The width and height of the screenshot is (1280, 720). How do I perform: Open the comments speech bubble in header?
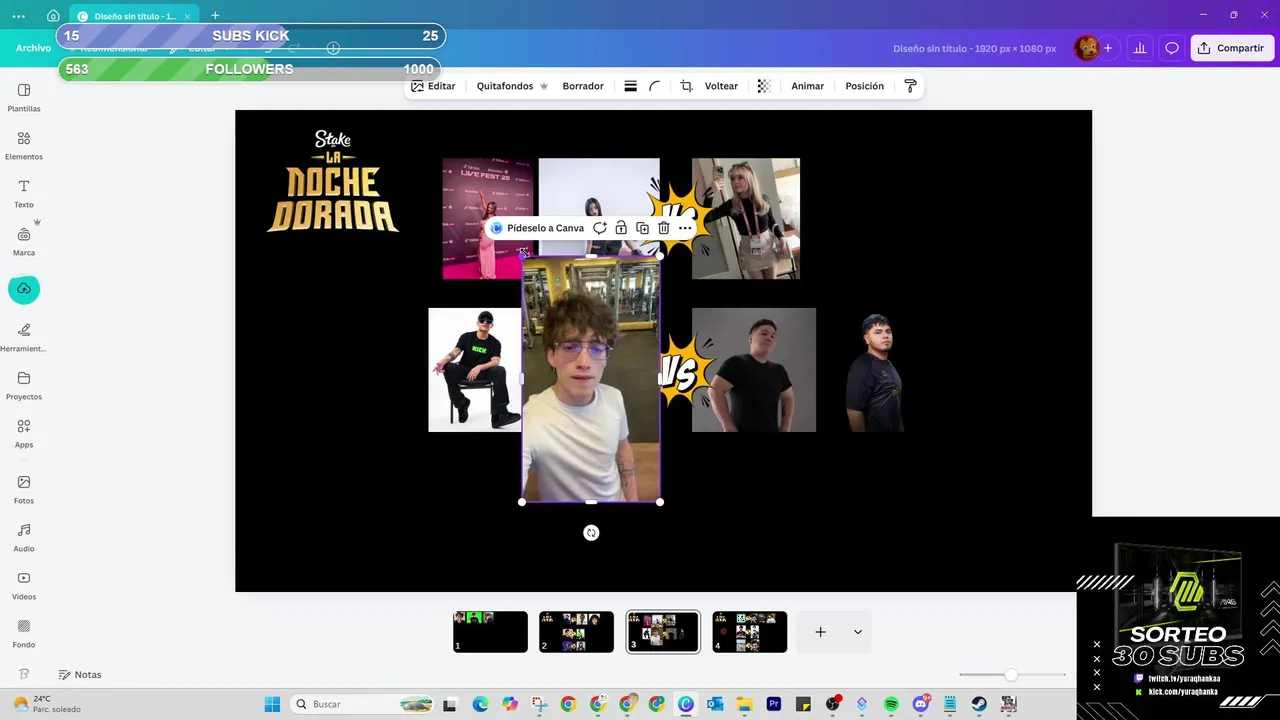point(1172,48)
